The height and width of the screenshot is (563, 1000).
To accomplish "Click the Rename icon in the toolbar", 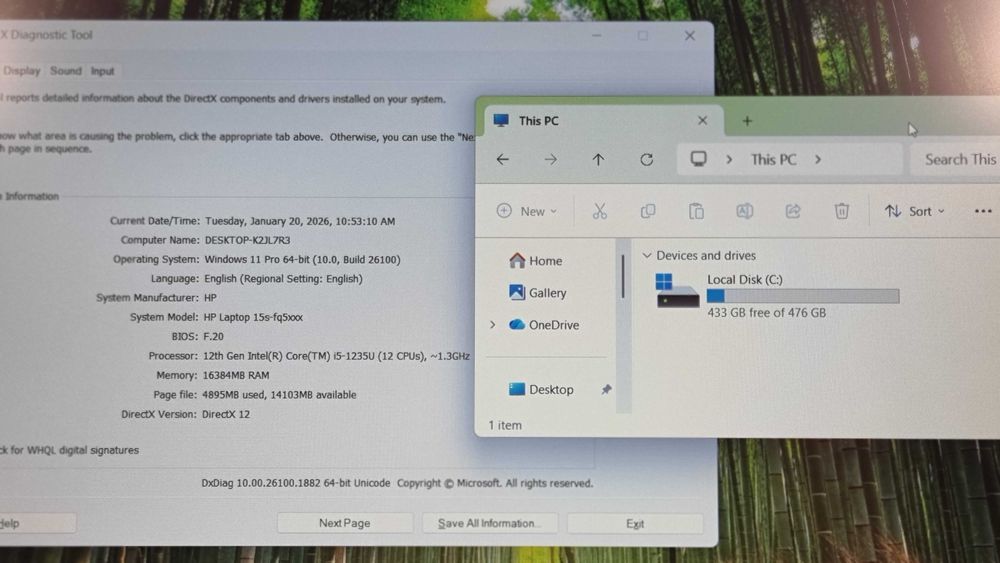I will [744, 211].
